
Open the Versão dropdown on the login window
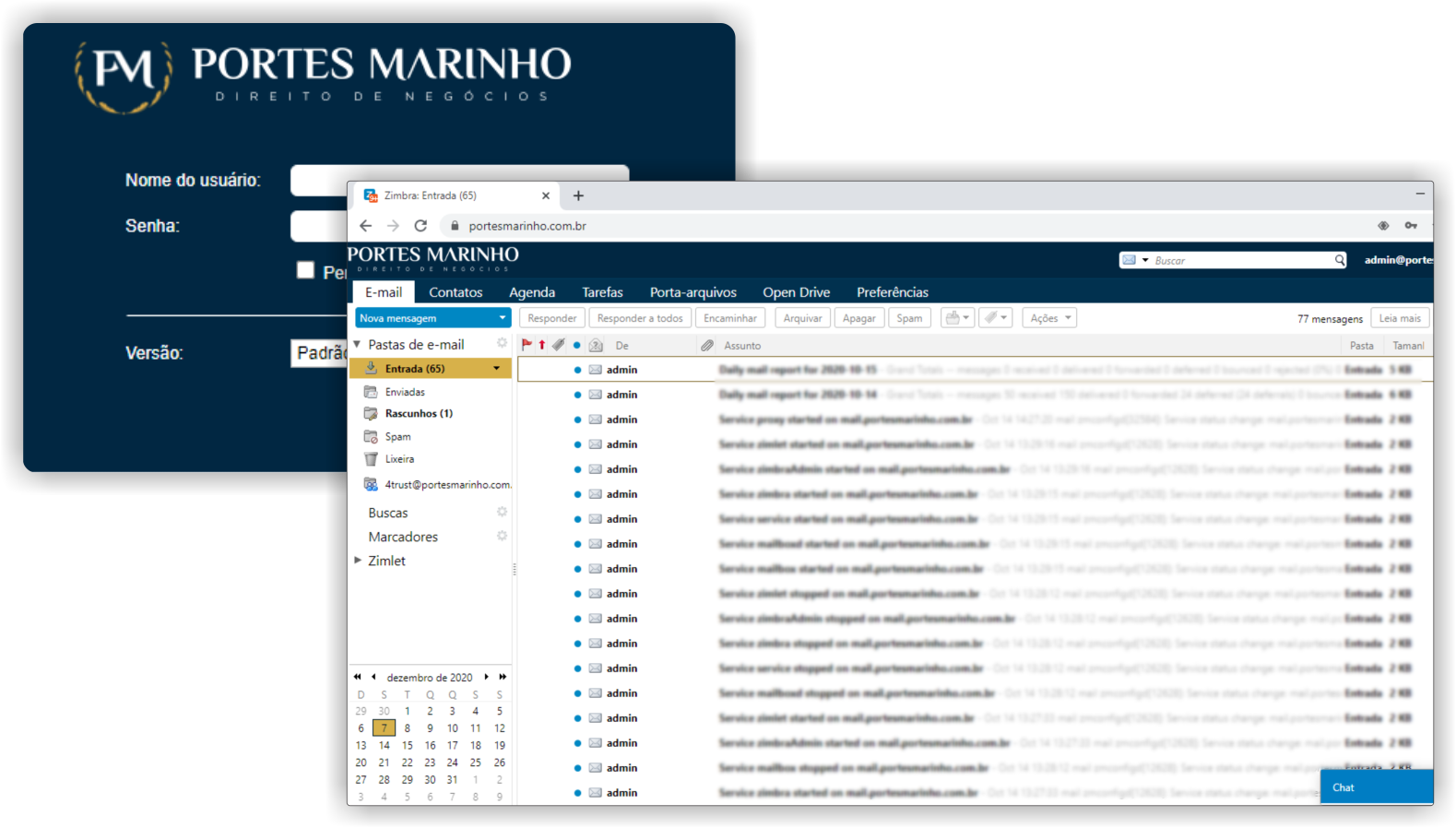pos(320,353)
